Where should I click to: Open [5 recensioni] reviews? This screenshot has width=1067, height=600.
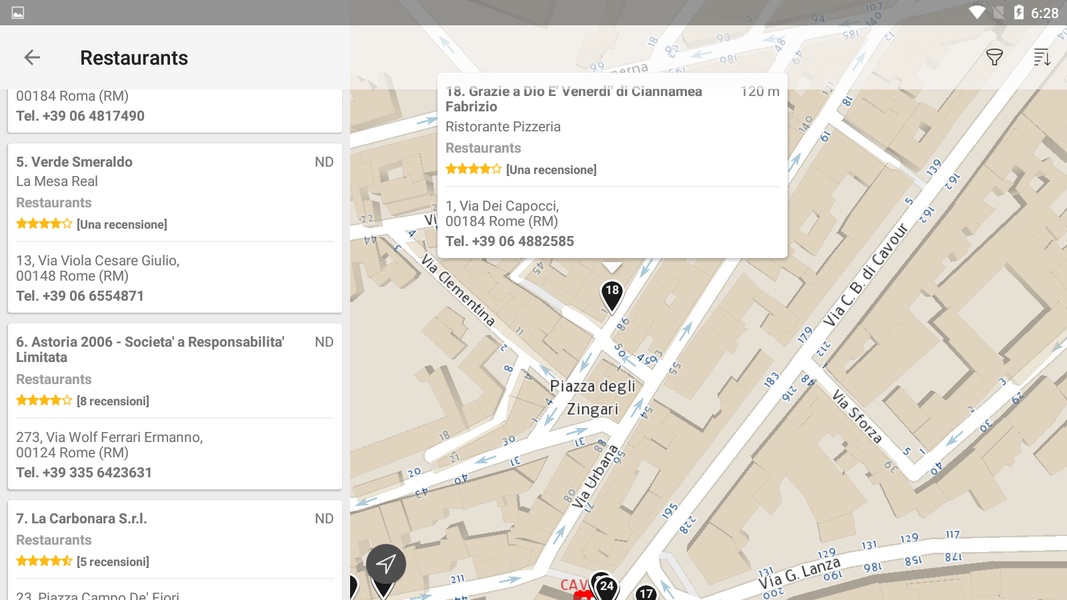(x=113, y=562)
